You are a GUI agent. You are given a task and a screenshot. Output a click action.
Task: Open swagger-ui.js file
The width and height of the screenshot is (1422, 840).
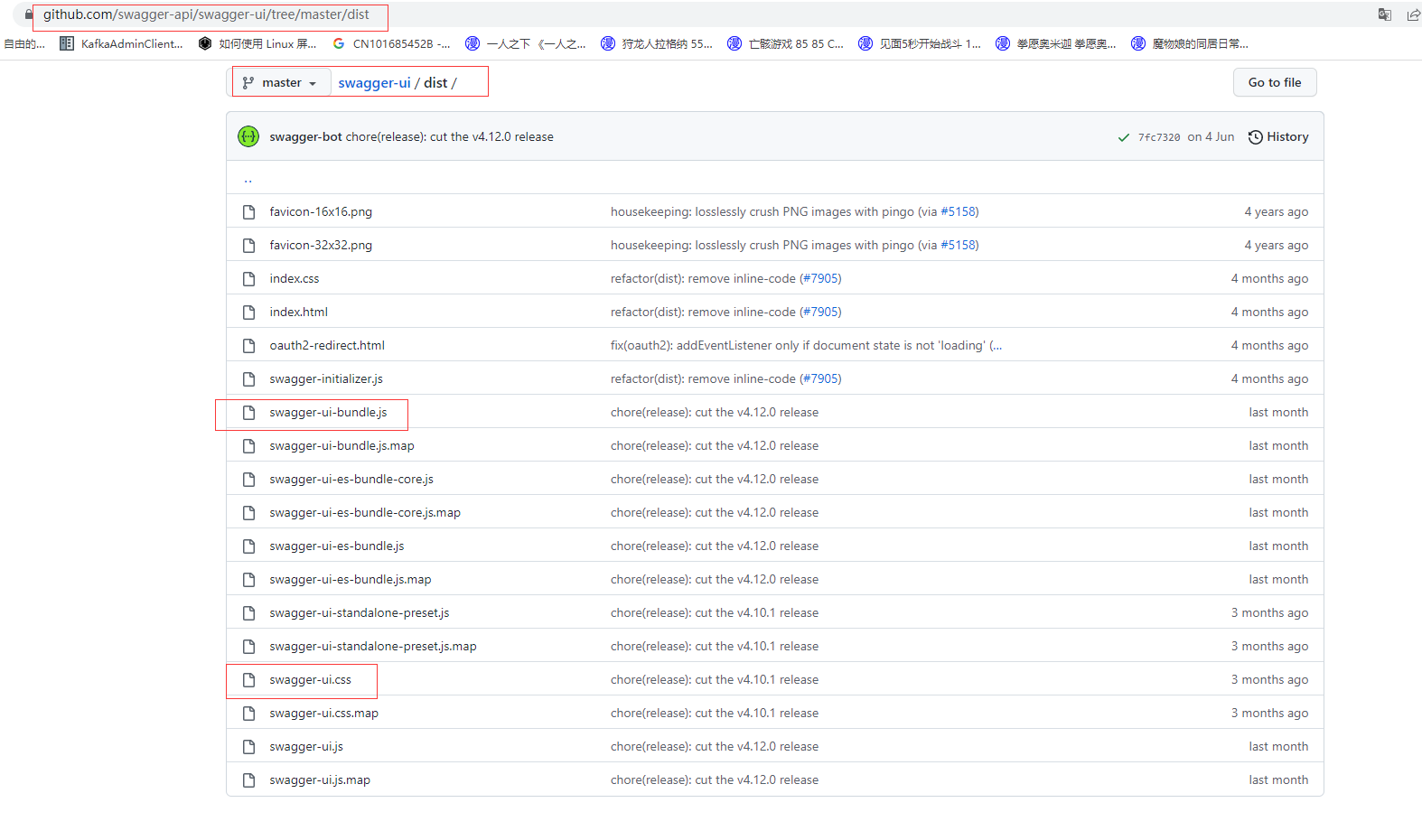point(306,747)
